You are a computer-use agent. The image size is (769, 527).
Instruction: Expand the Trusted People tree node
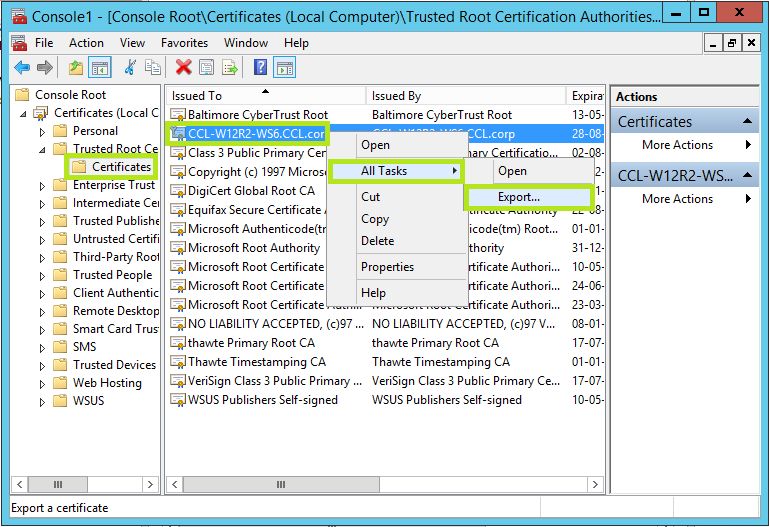(42, 276)
